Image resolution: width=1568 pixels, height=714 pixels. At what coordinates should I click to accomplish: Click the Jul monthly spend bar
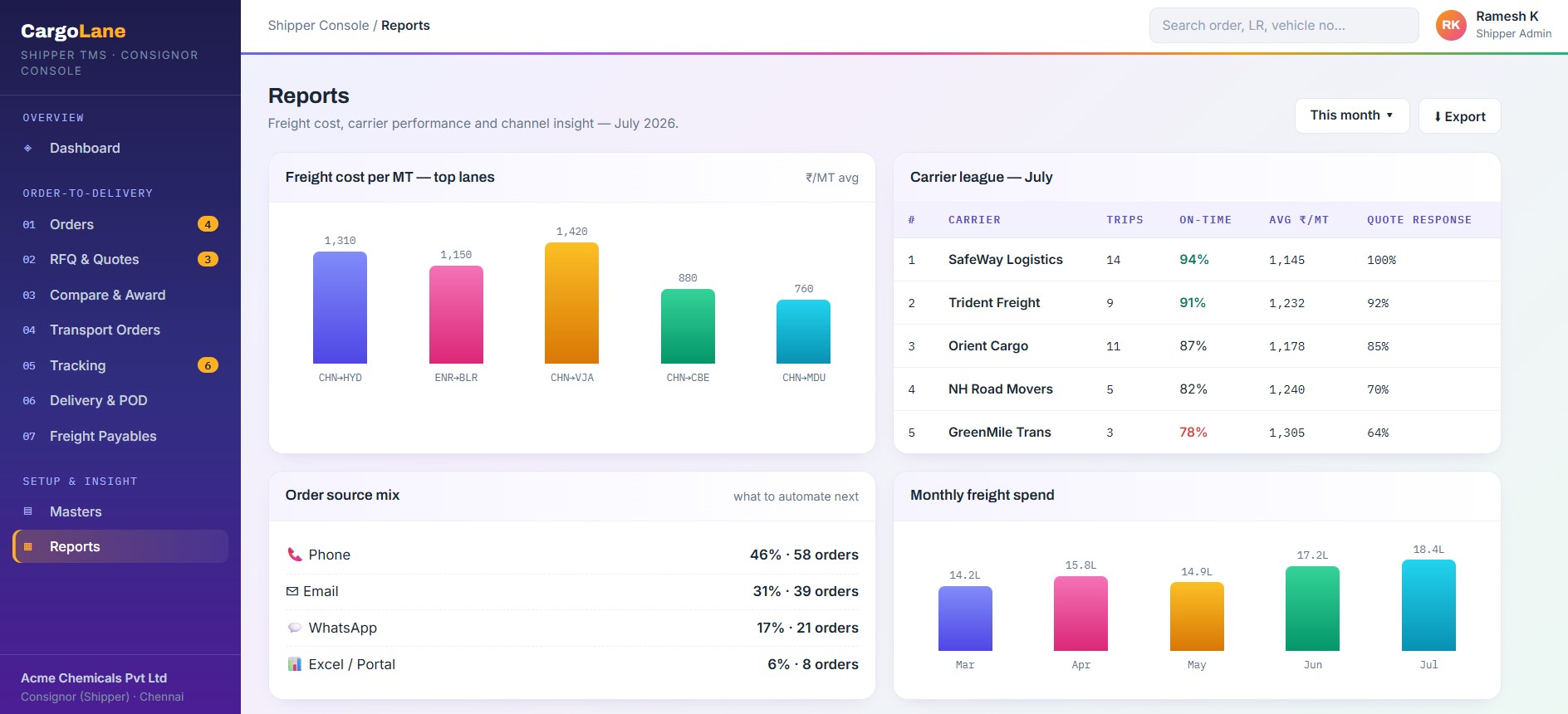1428,605
